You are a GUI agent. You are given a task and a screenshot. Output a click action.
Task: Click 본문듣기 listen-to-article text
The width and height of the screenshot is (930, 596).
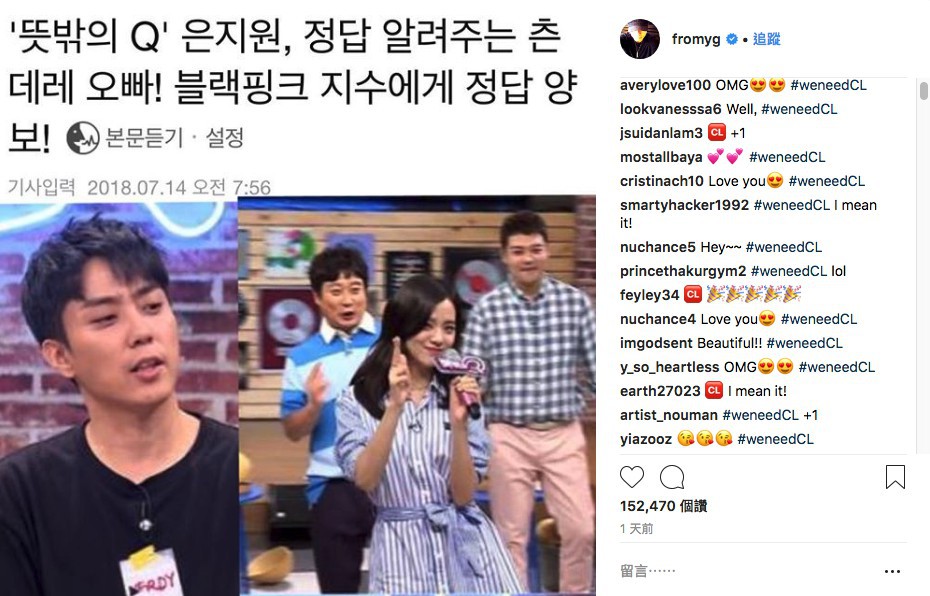coord(144,138)
